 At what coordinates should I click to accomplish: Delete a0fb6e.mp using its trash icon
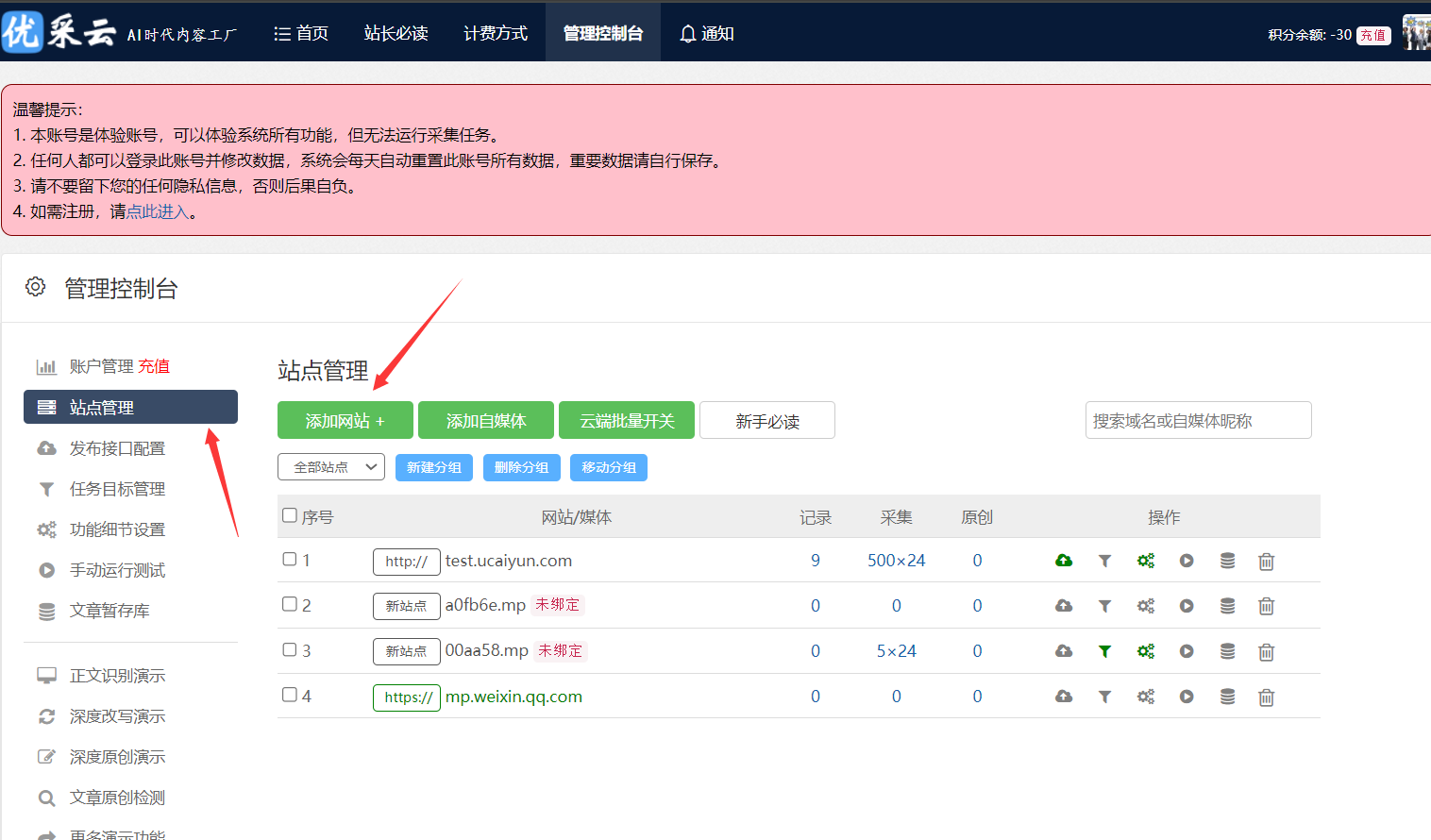coord(1266,606)
